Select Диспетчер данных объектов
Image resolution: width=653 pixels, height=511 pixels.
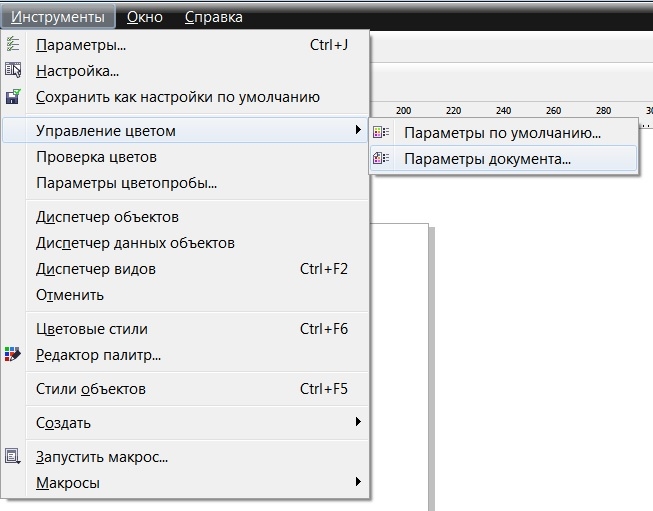135,243
